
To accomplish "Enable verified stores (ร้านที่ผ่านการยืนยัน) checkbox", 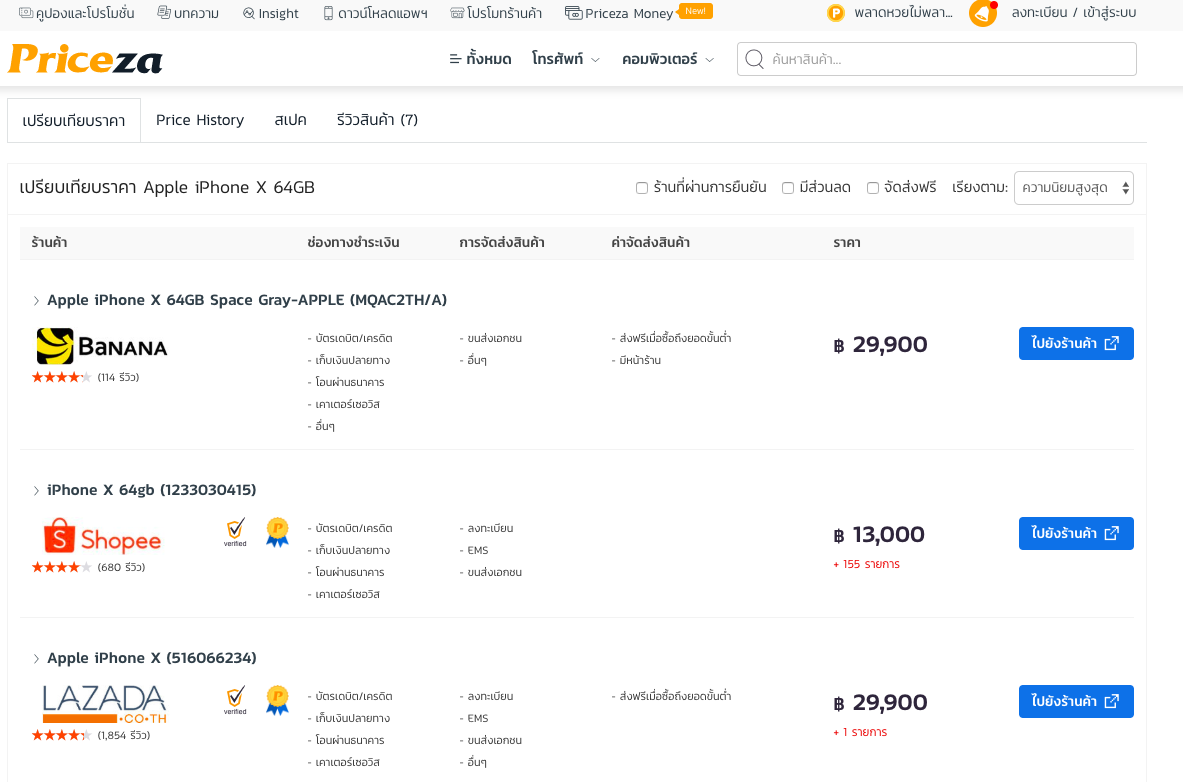I will click(x=642, y=188).
